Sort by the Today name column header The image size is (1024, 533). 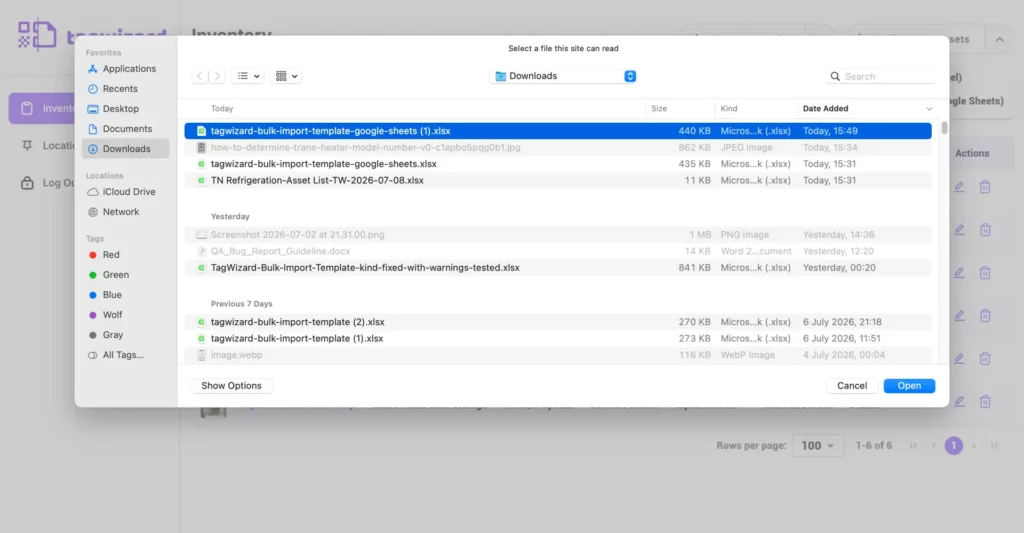(x=221, y=108)
